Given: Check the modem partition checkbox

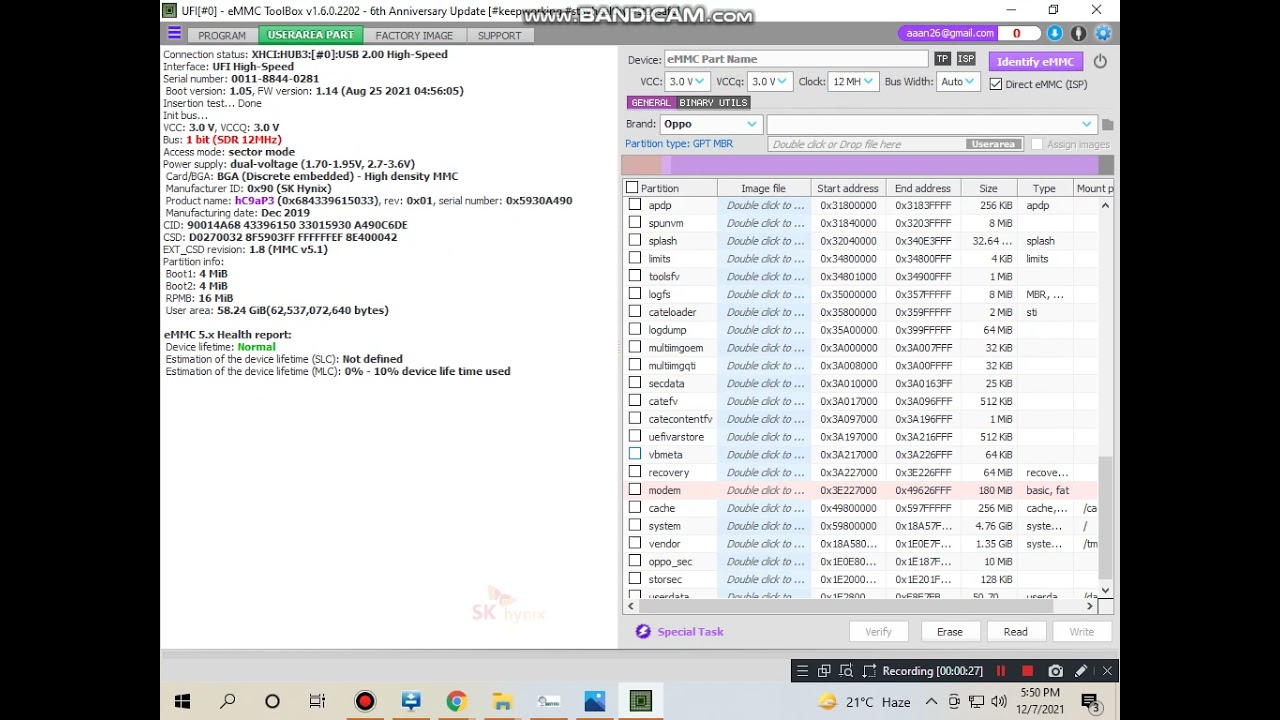Looking at the screenshot, I should point(635,490).
